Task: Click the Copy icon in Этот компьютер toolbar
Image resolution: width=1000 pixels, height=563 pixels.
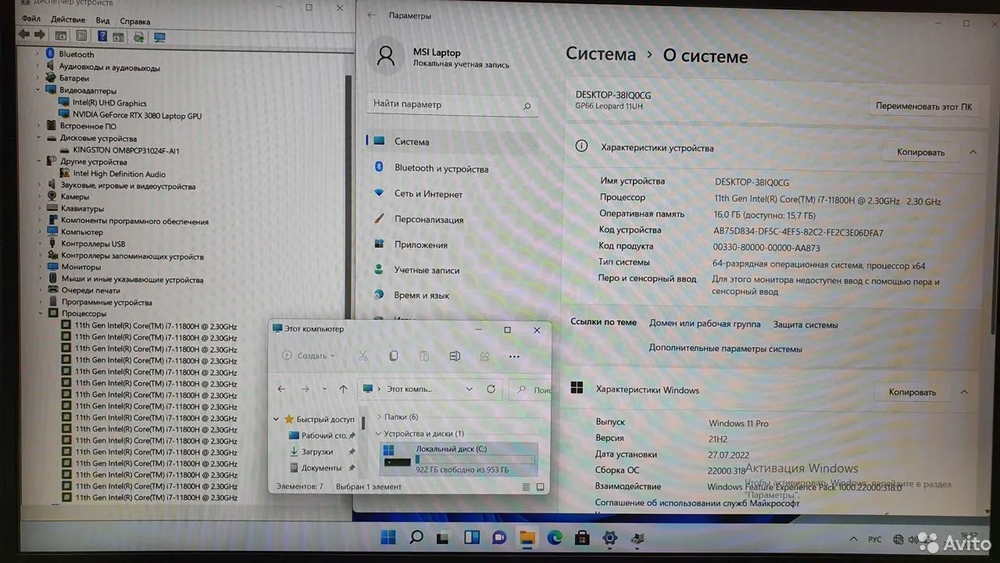Action: tap(393, 356)
